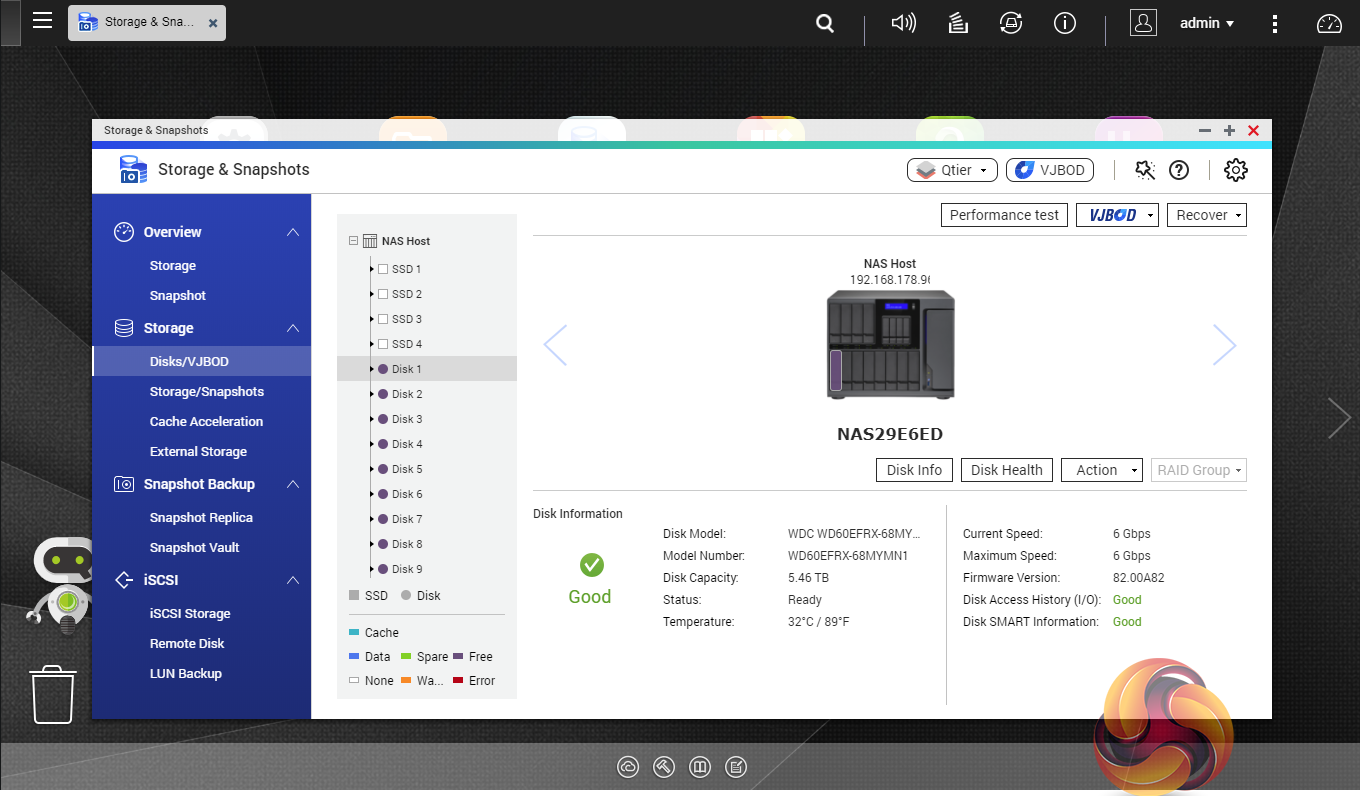The width and height of the screenshot is (1360, 796).
Task: Open the Qtier dropdown
Action: 952,170
